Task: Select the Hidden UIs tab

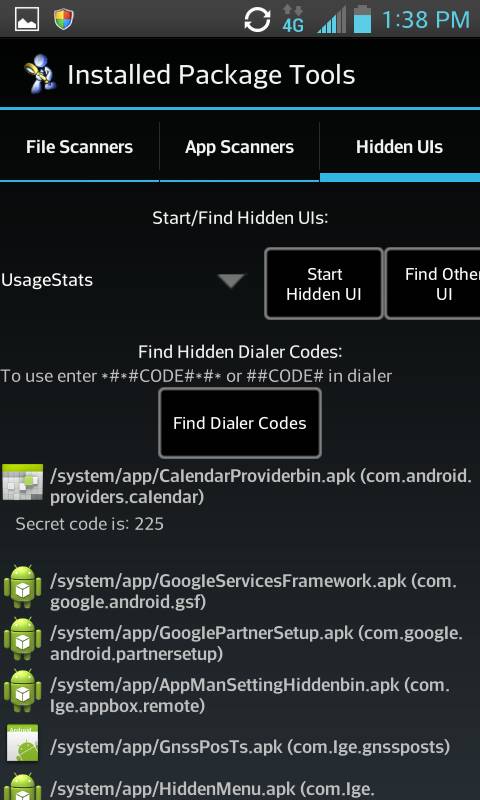Action: 400,147
